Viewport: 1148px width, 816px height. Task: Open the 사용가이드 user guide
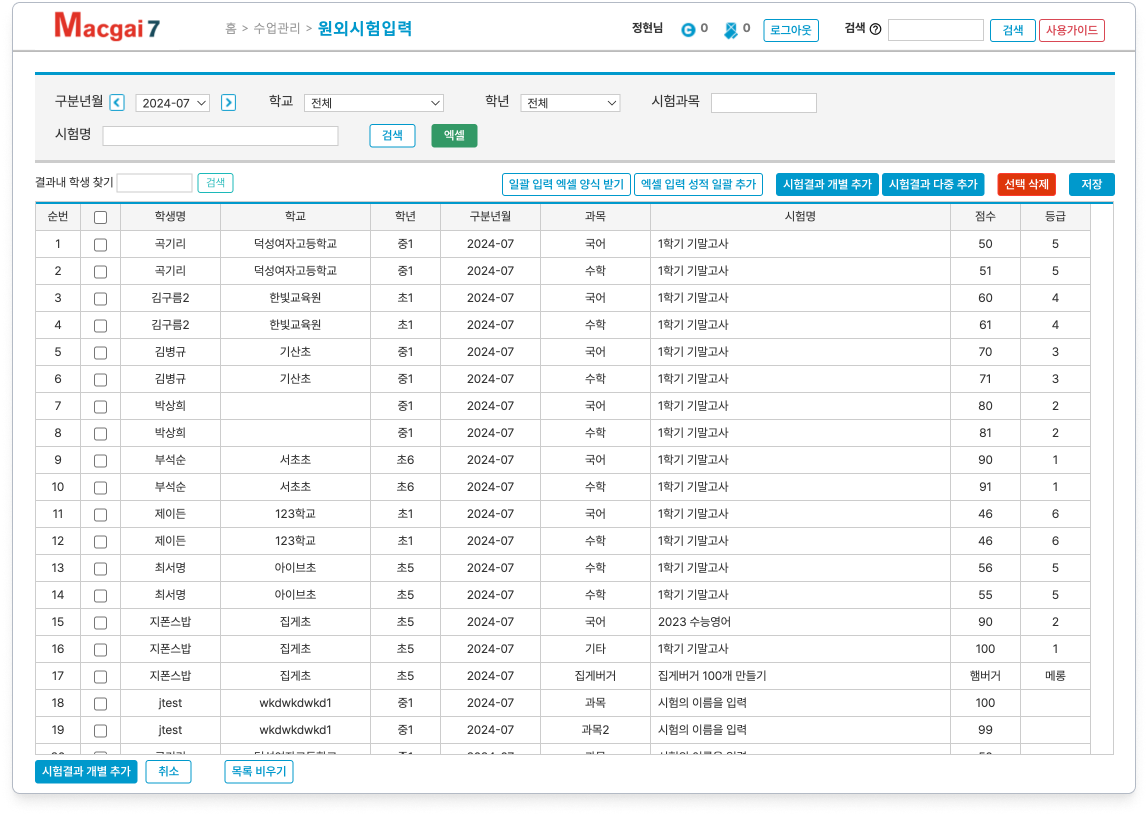(1071, 30)
